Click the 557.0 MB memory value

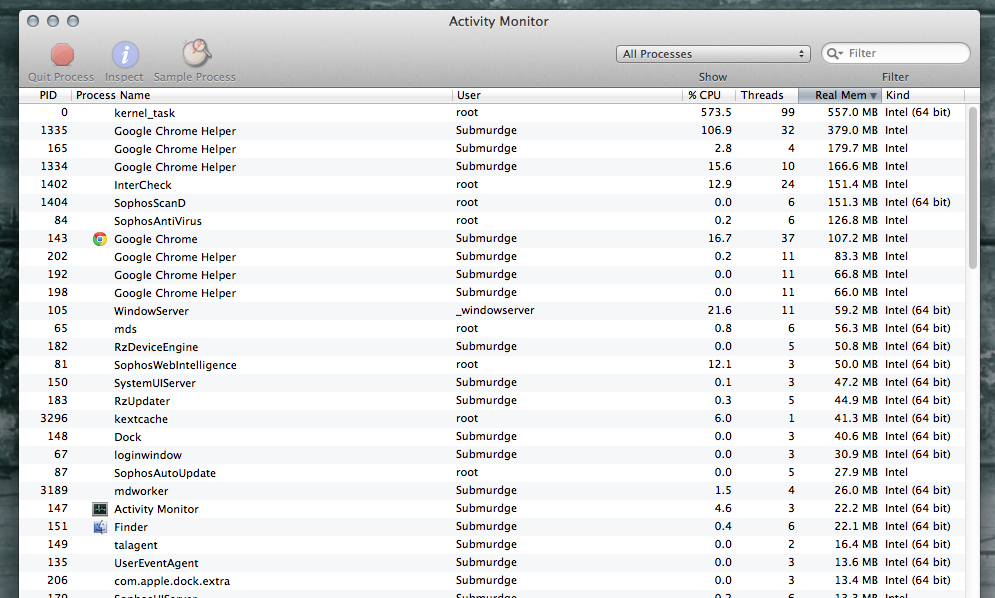852,112
